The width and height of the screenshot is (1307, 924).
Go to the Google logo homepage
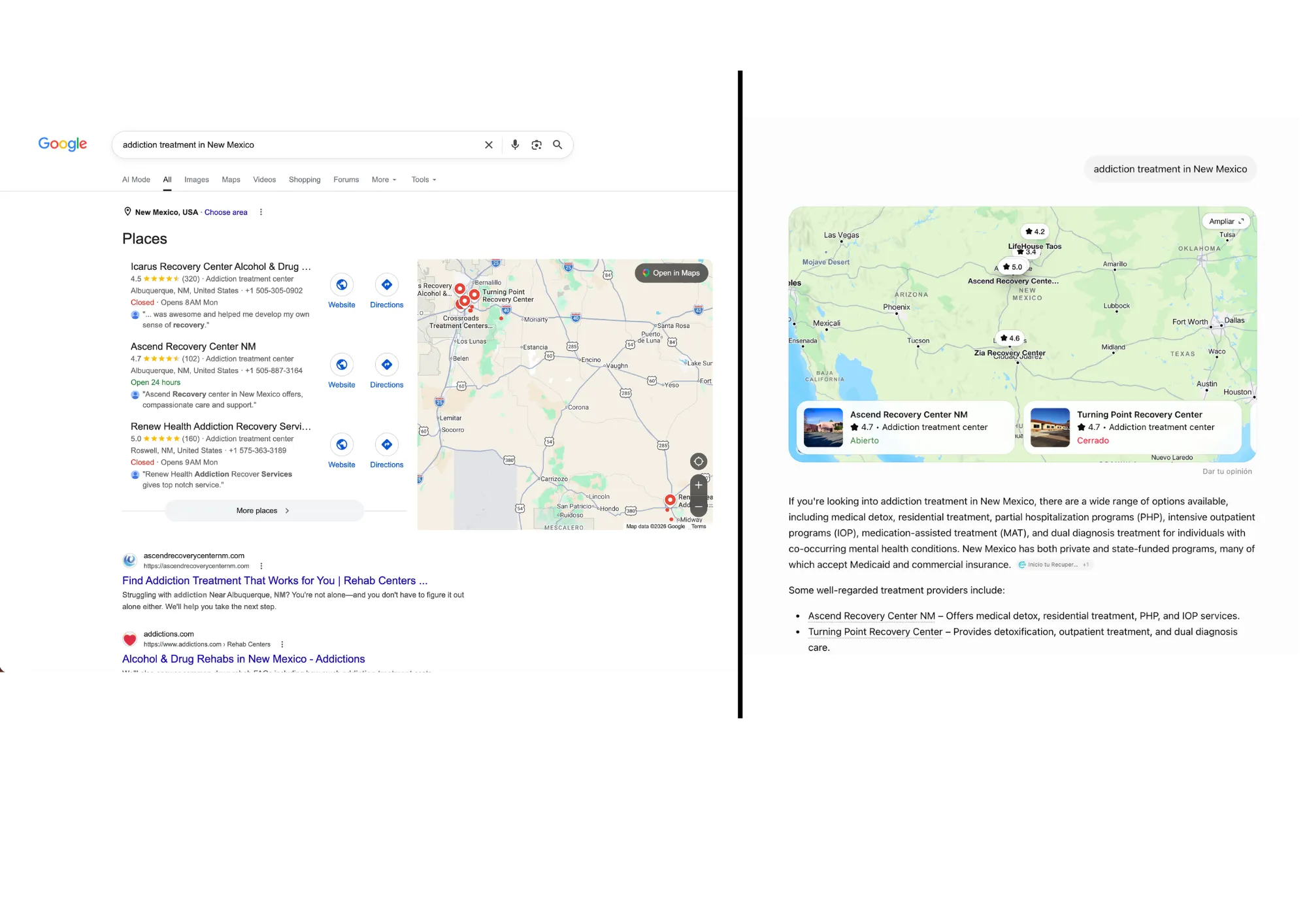pos(63,144)
